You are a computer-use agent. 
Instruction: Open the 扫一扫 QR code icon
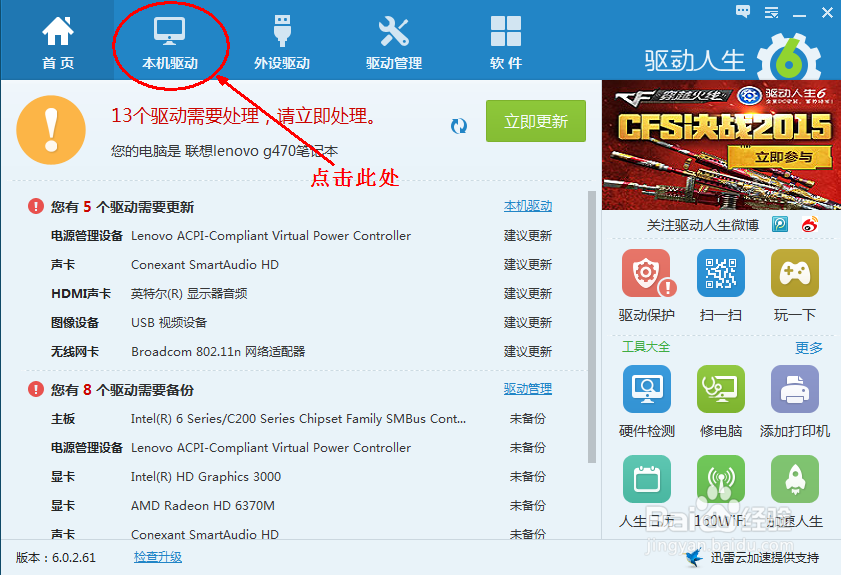point(720,273)
